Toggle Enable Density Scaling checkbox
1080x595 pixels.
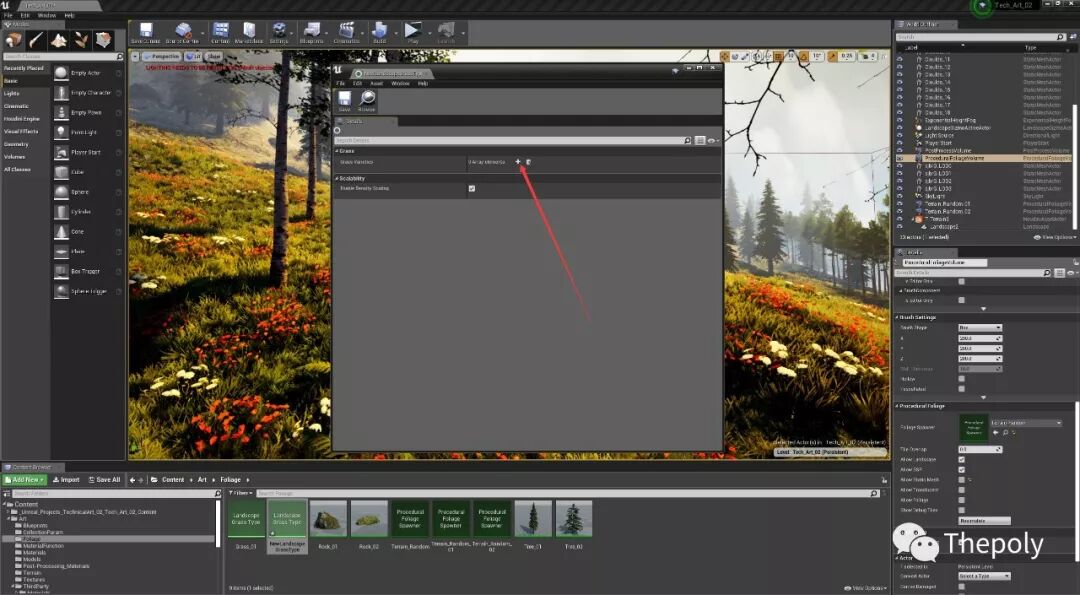point(472,188)
